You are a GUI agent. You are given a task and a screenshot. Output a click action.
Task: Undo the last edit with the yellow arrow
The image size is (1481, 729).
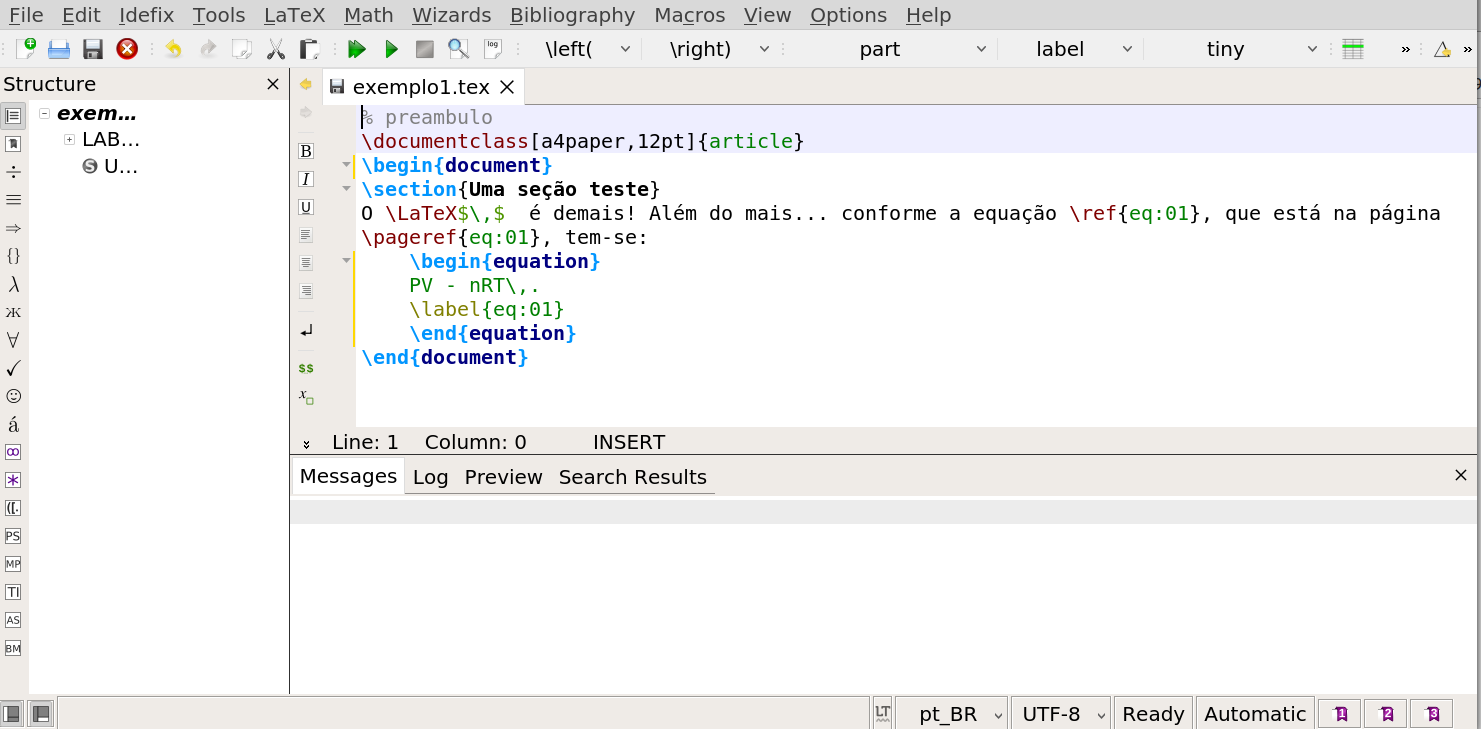(x=174, y=48)
